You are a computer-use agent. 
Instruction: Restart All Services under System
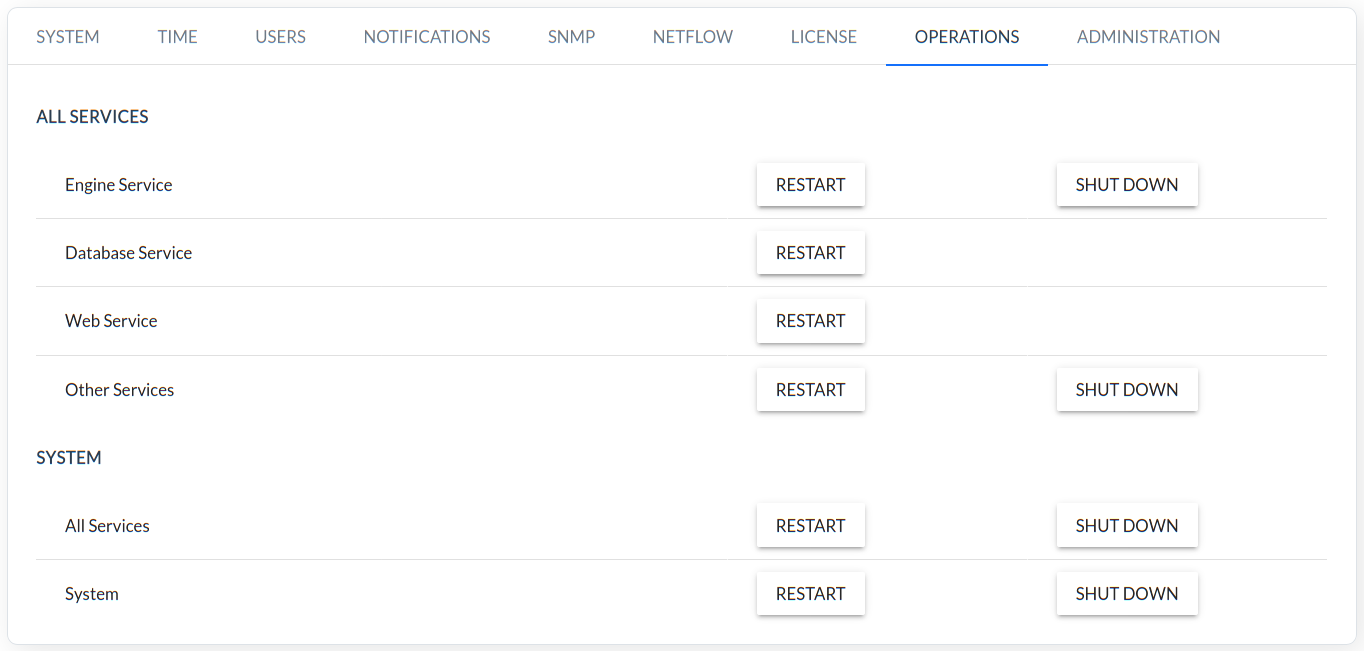[x=811, y=526]
